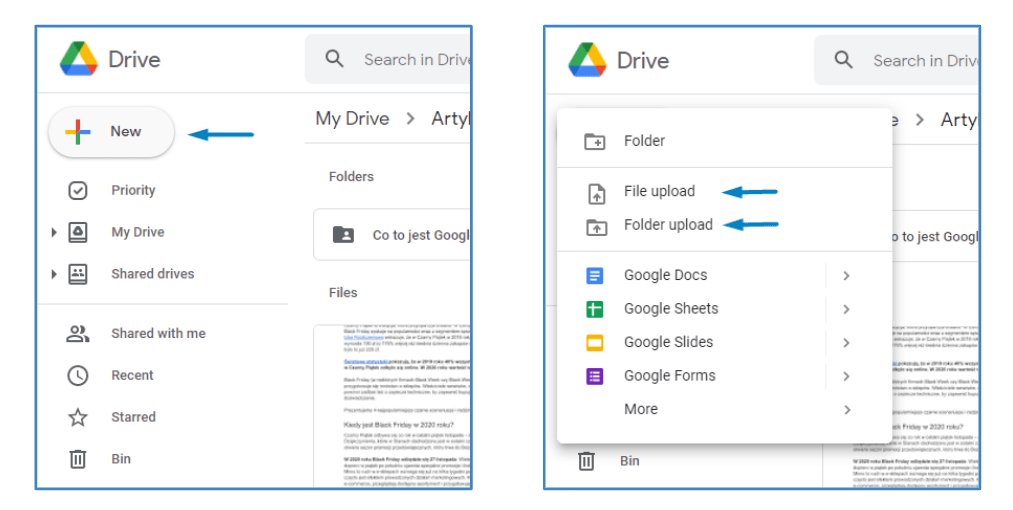
Task: Click the Drive wordmark text in left screenshot
Action: [134, 59]
